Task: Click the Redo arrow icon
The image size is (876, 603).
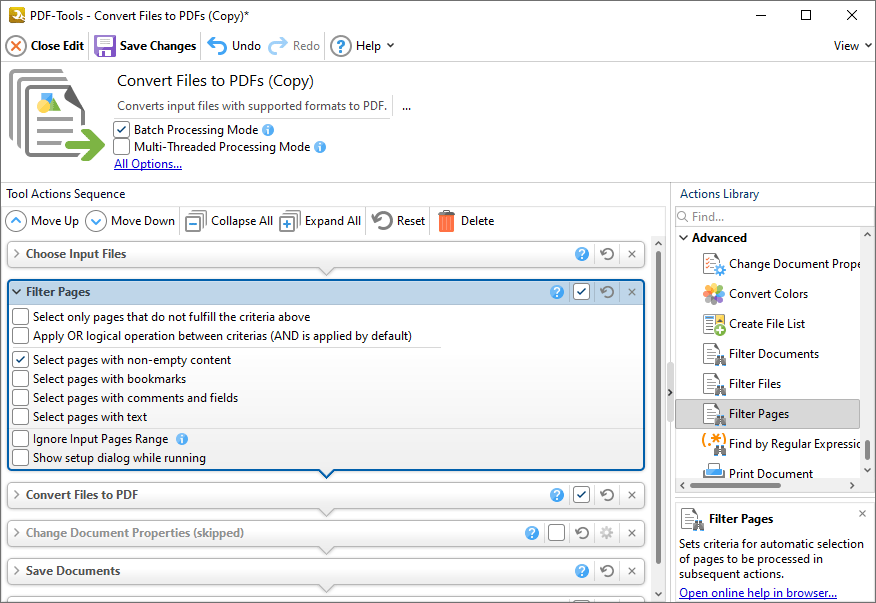Action: [x=278, y=46]
